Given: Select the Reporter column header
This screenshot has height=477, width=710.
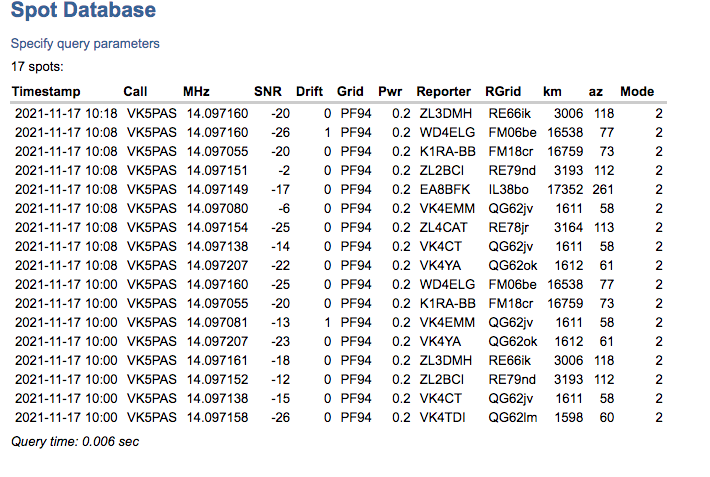Looking at the screenshot, I should click(x=443, y=91).
